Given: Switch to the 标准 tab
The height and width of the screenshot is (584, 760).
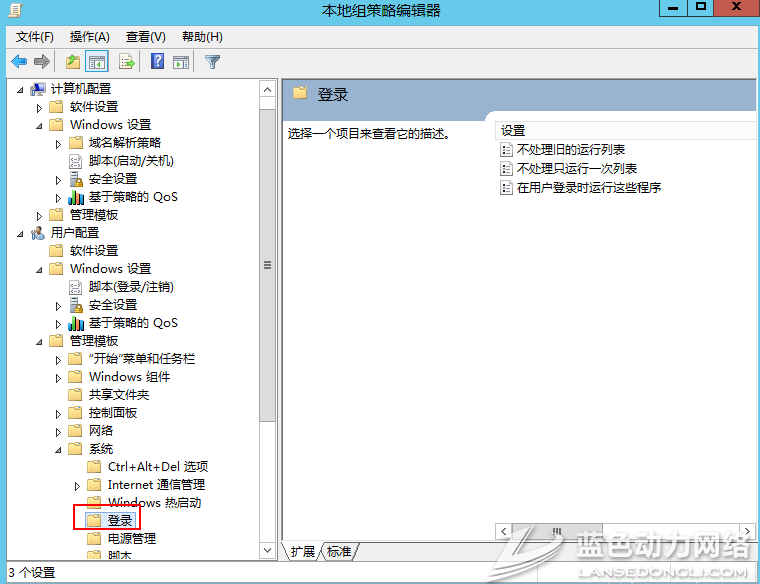Looking at the screenshot, I should point(339,551).
